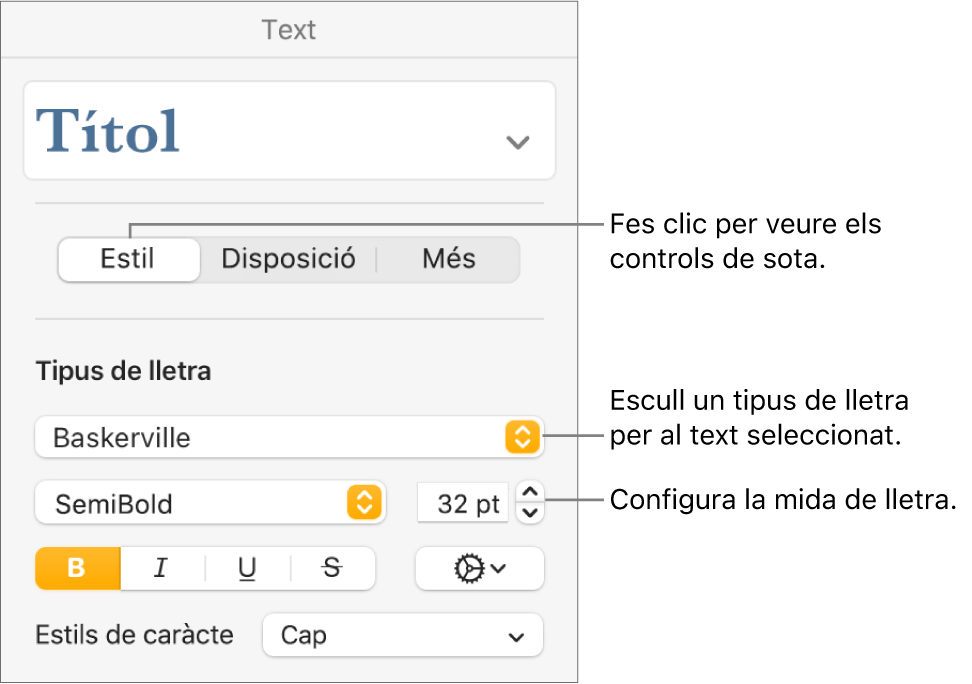Switch to the Disposició tab
The width and height of the screenshot is (972, 684).
pos(288,259)
